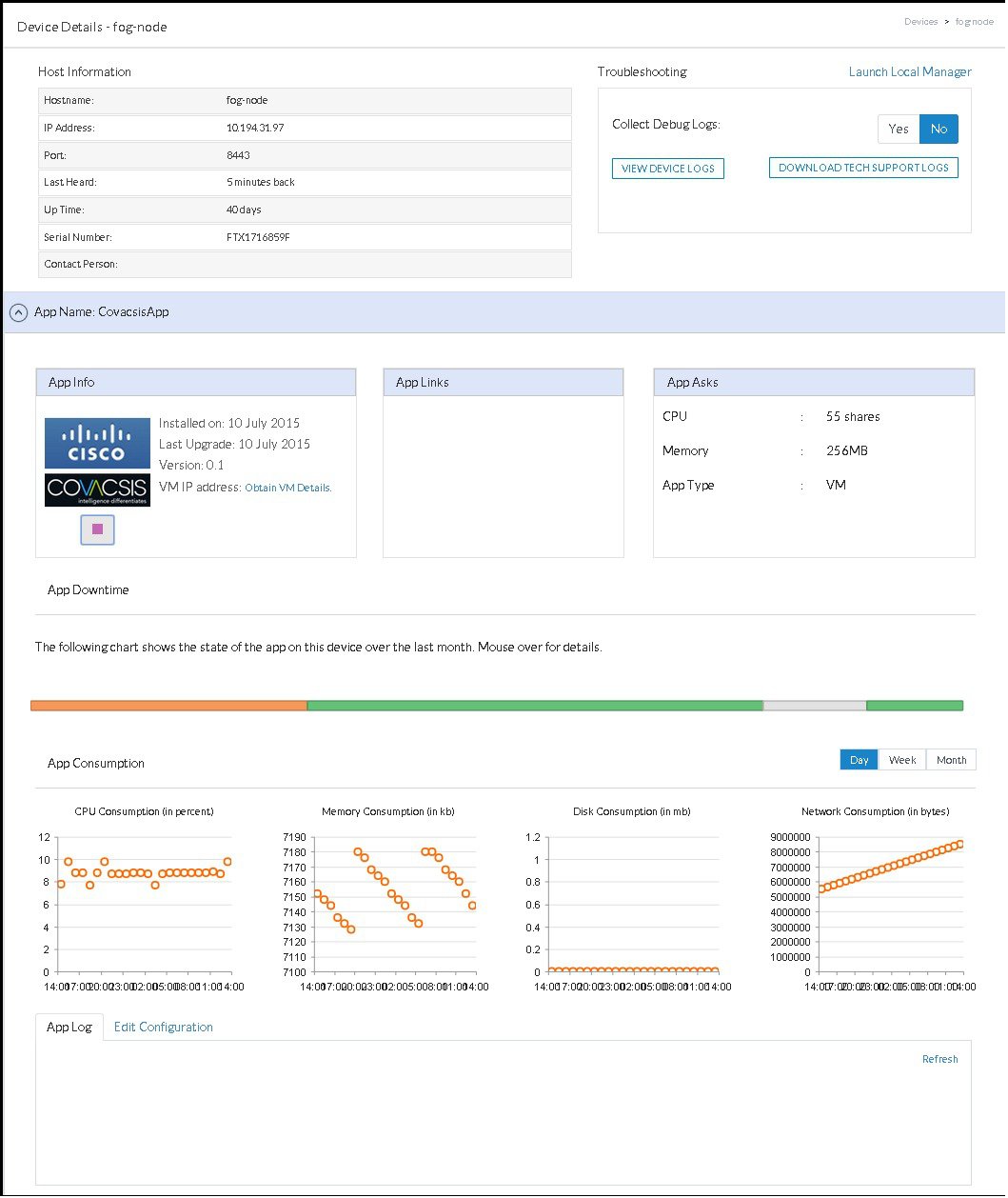This screenshot has width=1008, height=1198.
Task: Switch consumption charts to Day view
Action: [860, 760]
